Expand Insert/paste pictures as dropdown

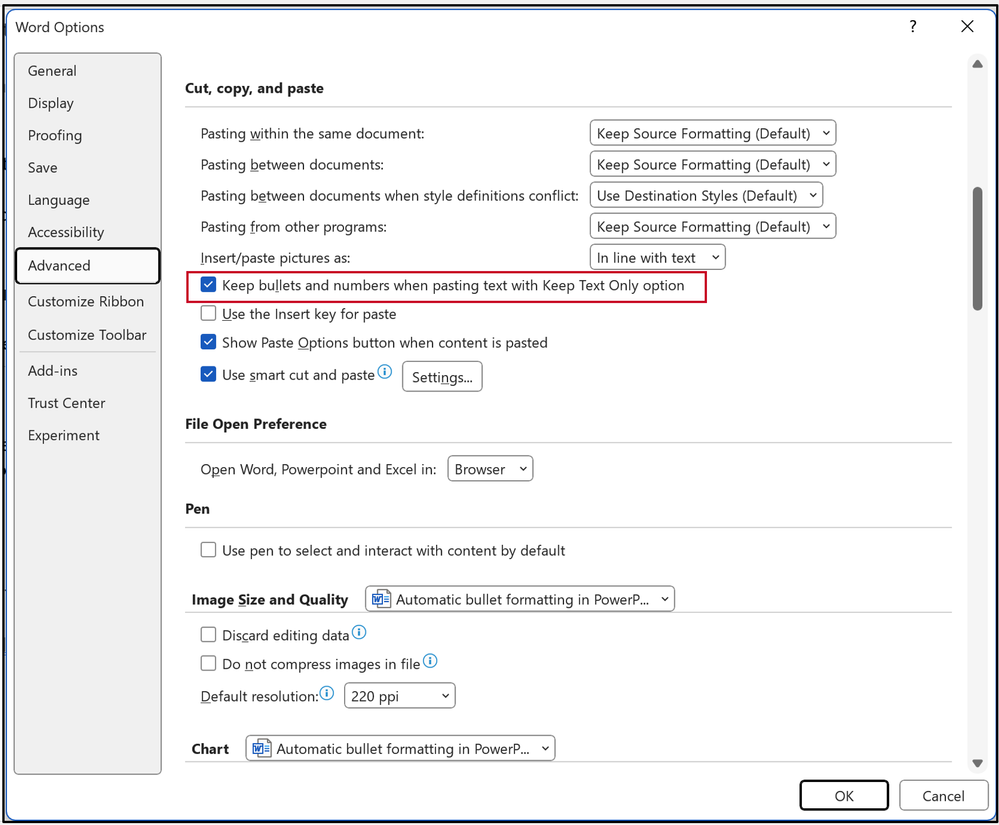[657, 257]
